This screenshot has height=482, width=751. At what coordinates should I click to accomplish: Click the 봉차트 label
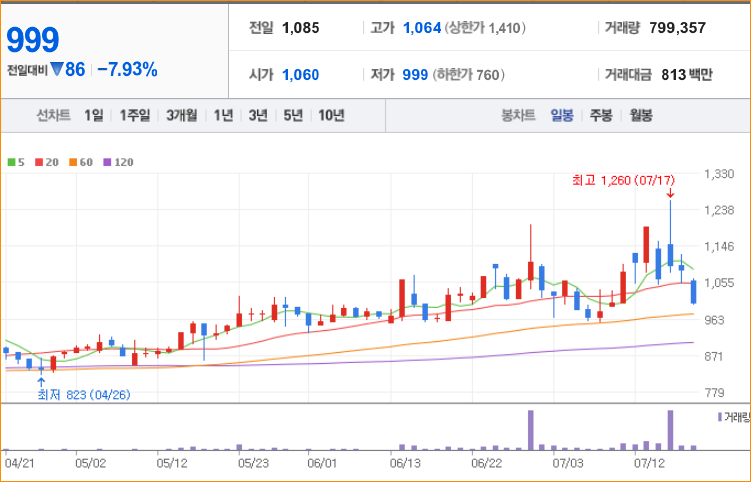point(518,115)
